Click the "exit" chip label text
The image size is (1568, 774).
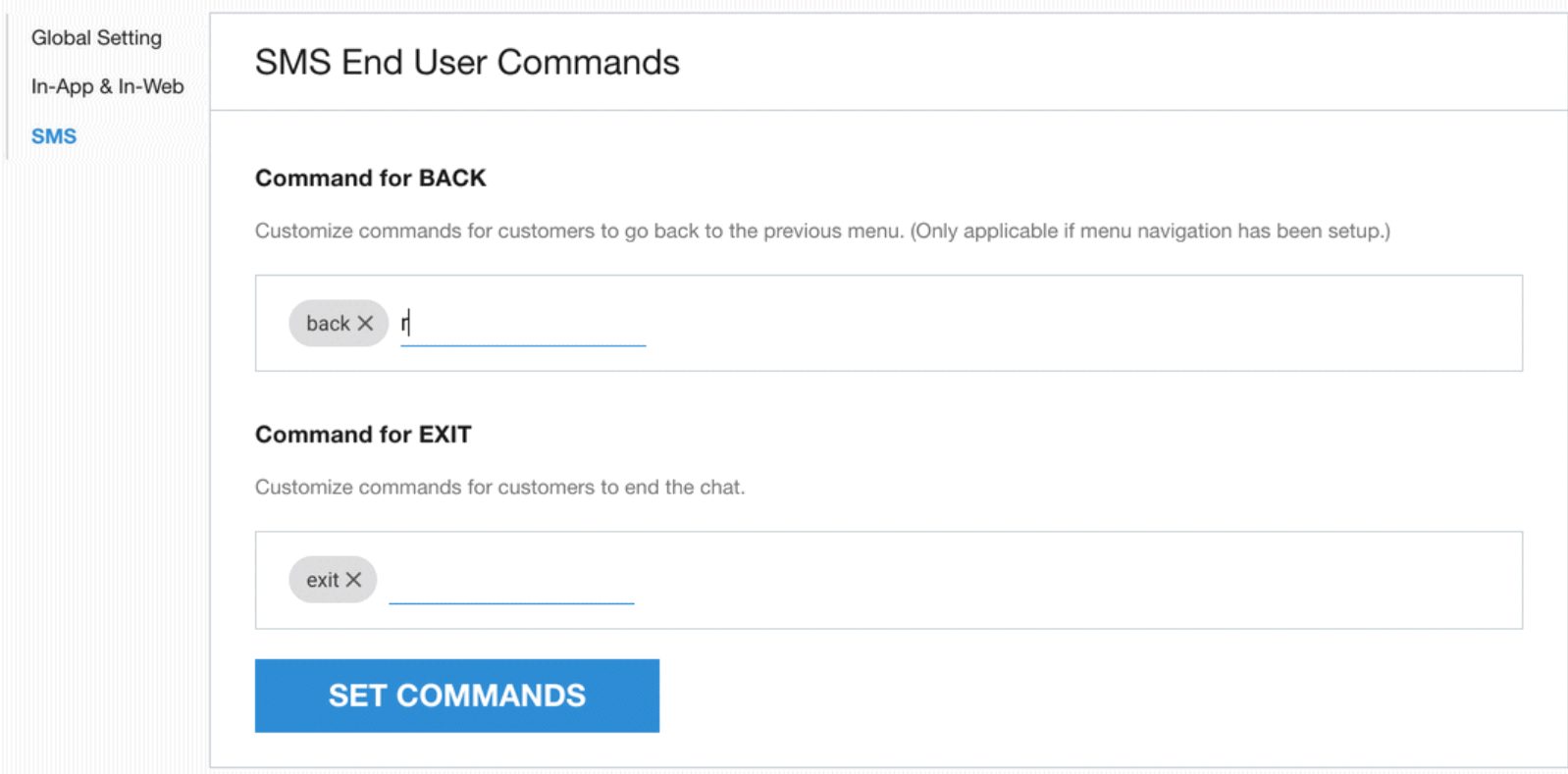point(322,580)
